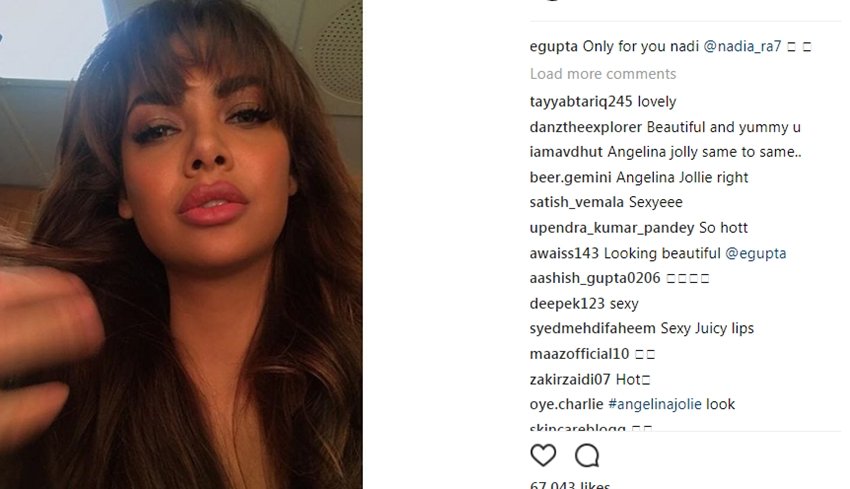Image resolution: width=850 pixels, height=489 pixels.
Task: Open the @egupta mention in awaiss143's comment
Action: tap(755, 253)
